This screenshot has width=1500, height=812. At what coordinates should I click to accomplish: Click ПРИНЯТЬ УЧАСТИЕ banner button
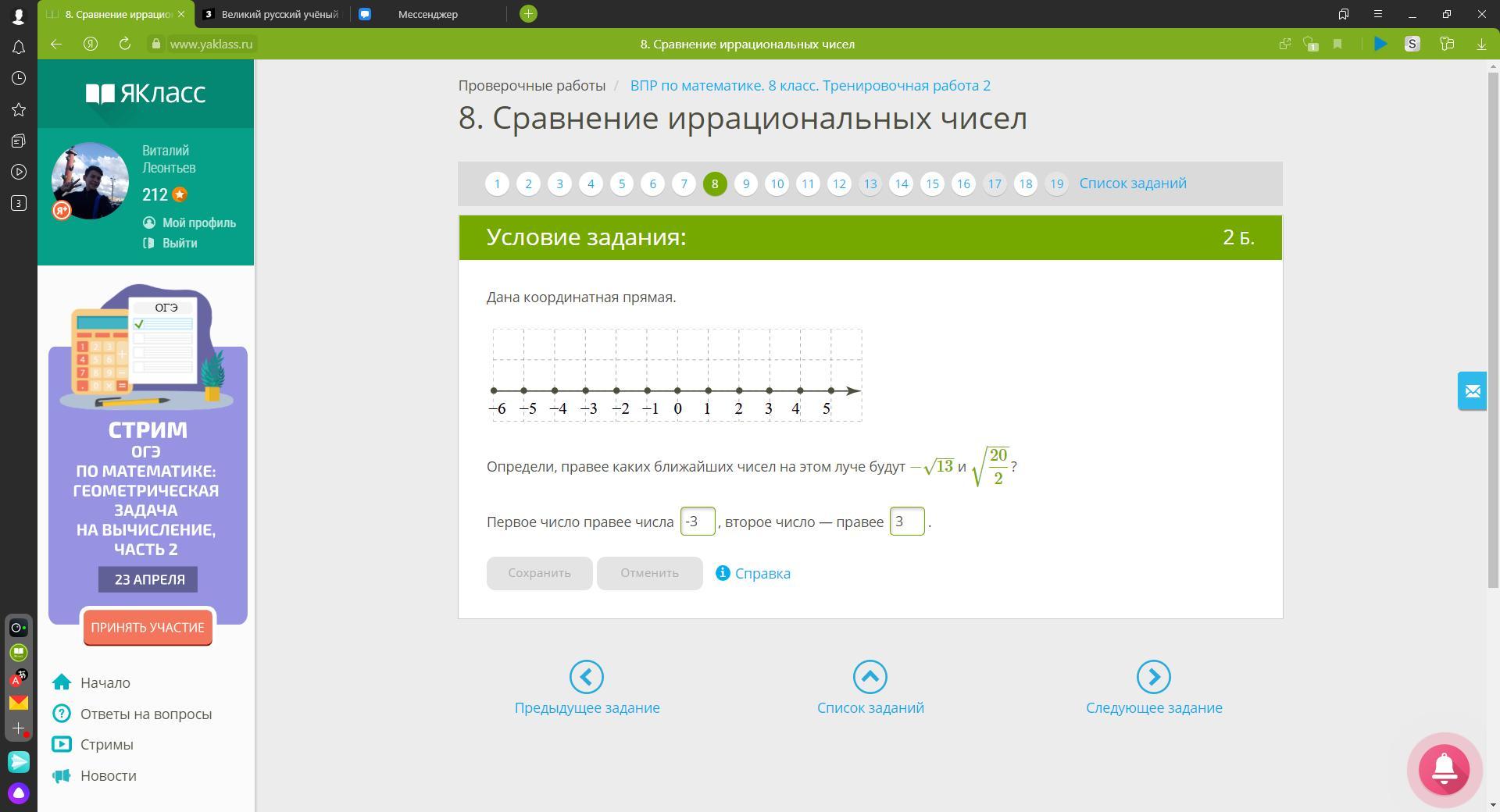click(148, 628)
